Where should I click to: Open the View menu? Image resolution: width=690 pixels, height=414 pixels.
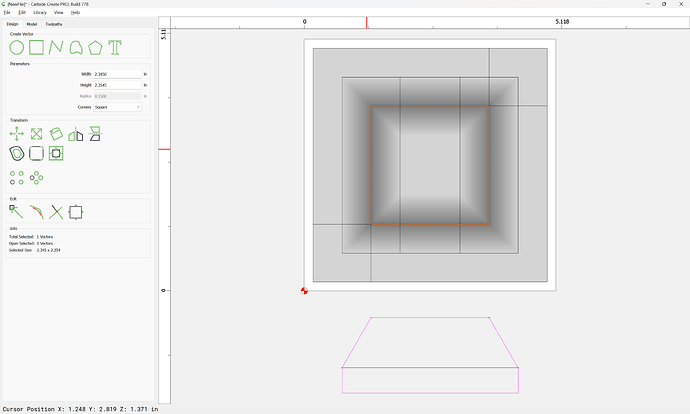(59, 12)
